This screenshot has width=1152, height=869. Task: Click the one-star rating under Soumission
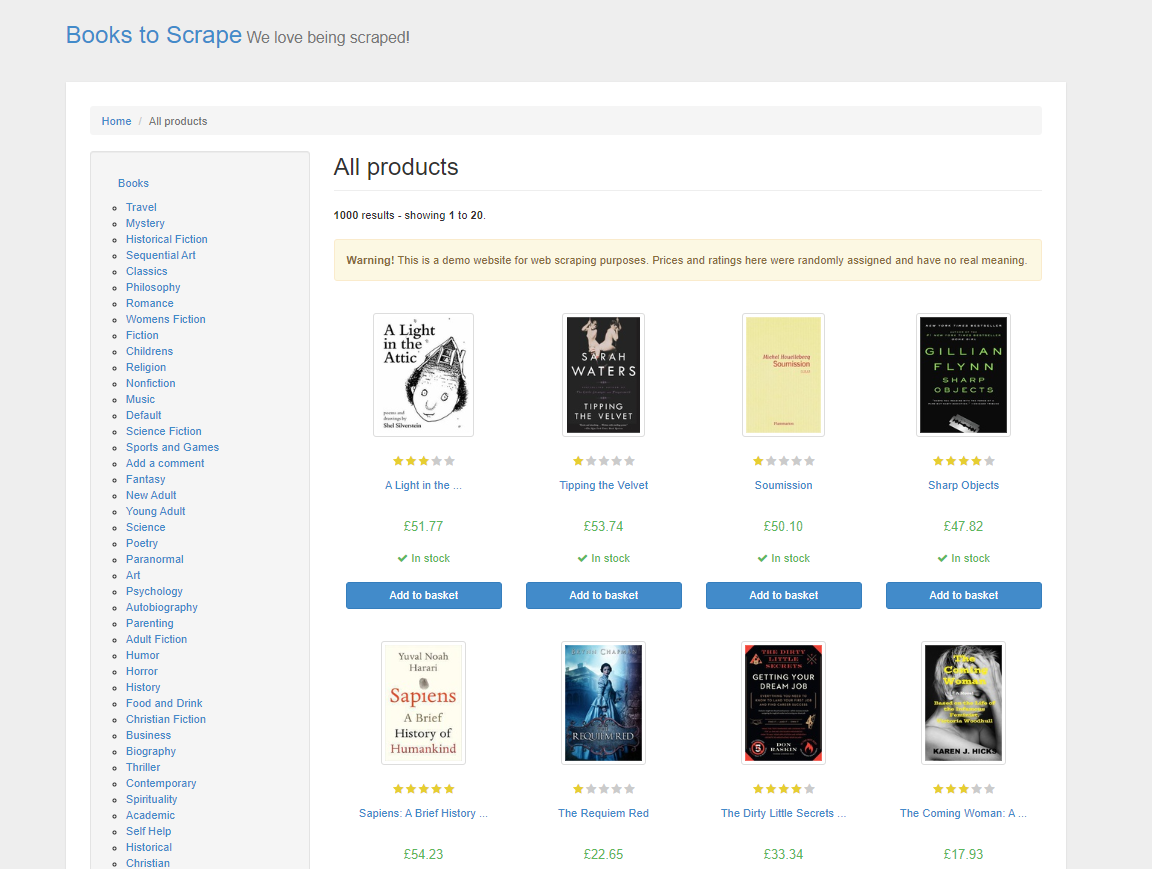783,461
